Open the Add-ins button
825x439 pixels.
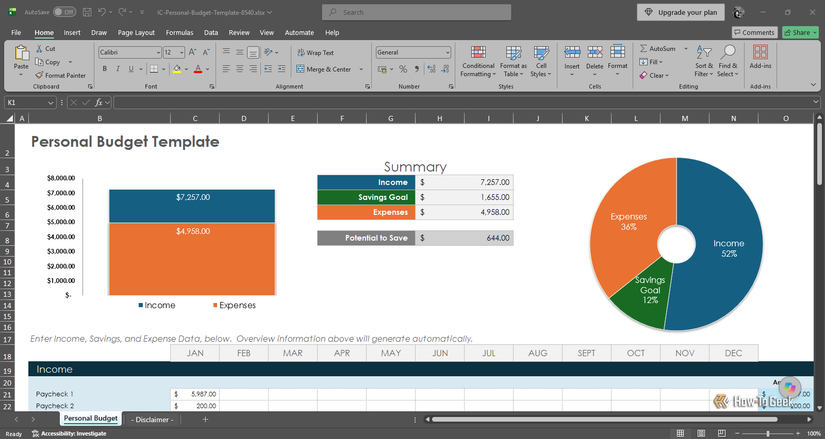(x=760, y=57)
